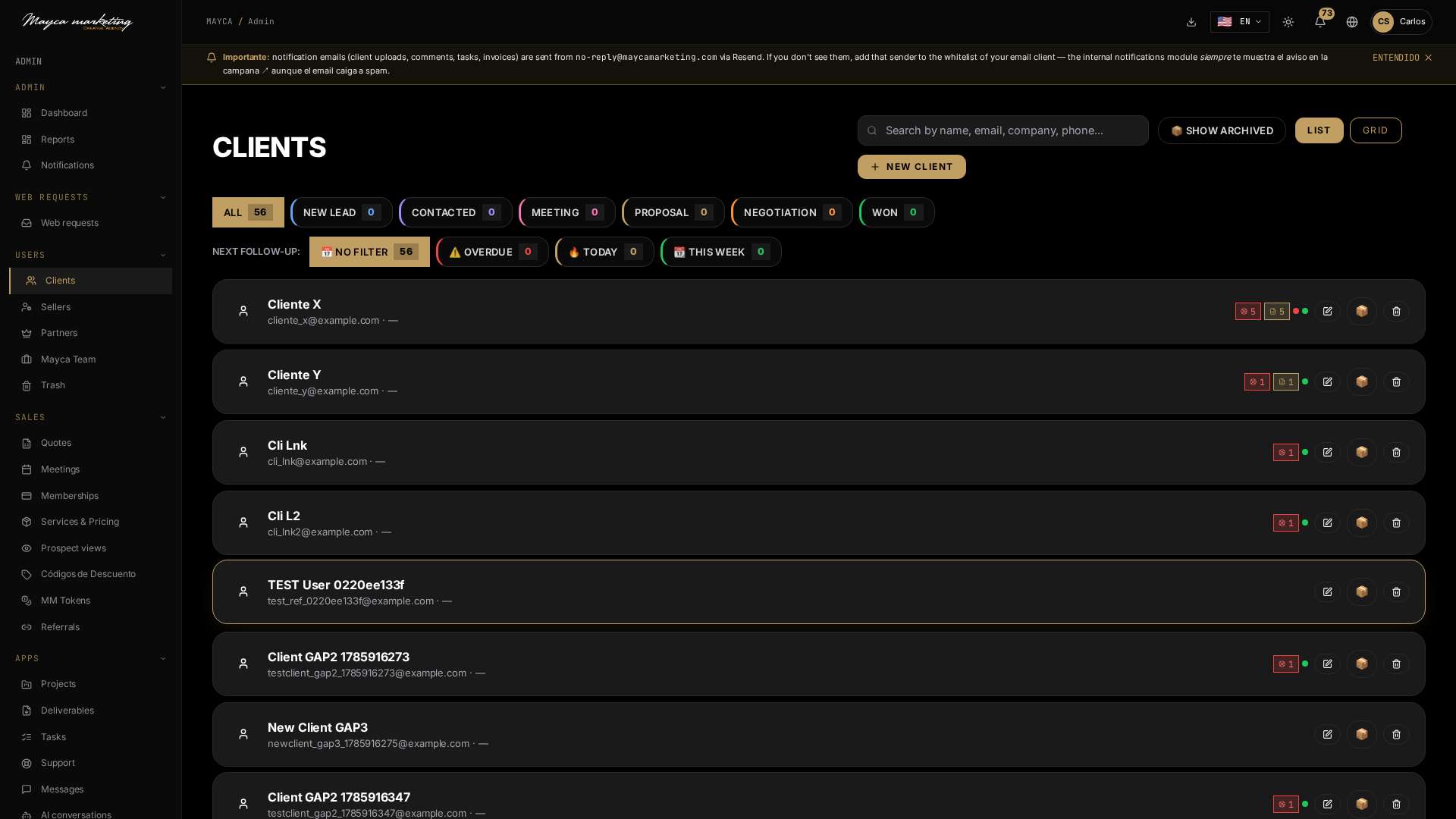Focus the client search field
The height and width of the screenshot is (819, 1456).
tap(1003, 130)
